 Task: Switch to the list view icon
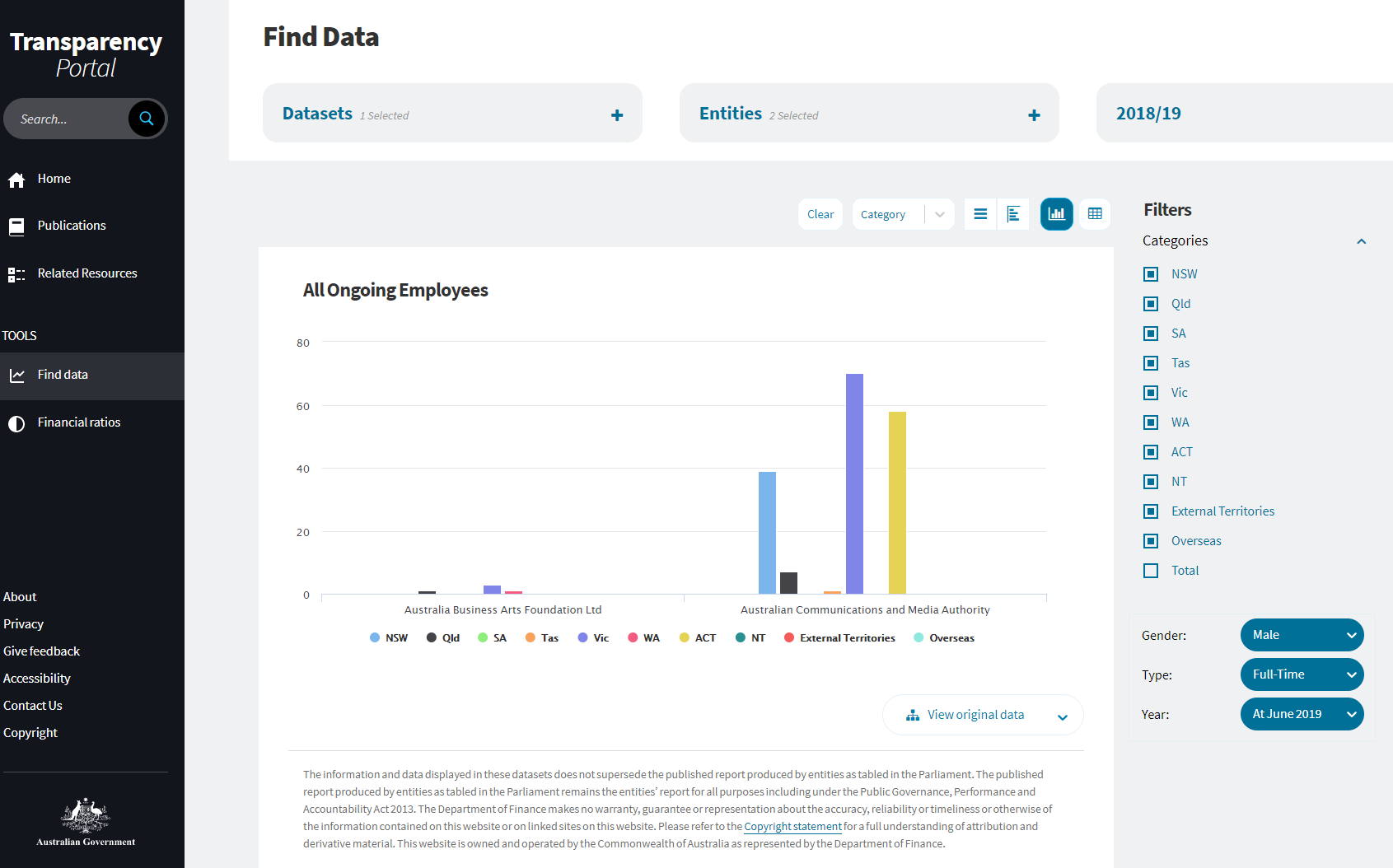pos(980,213)
